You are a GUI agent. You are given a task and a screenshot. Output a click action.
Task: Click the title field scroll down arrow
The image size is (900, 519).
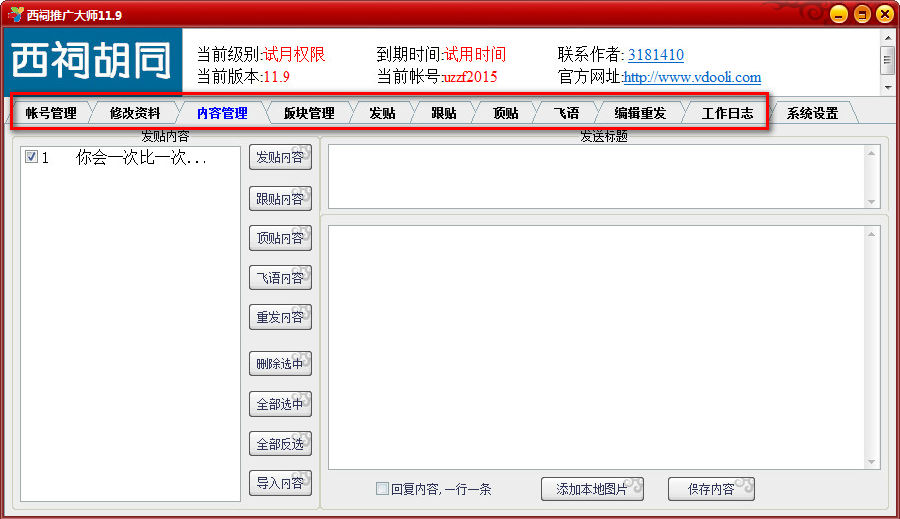point(871,202)
